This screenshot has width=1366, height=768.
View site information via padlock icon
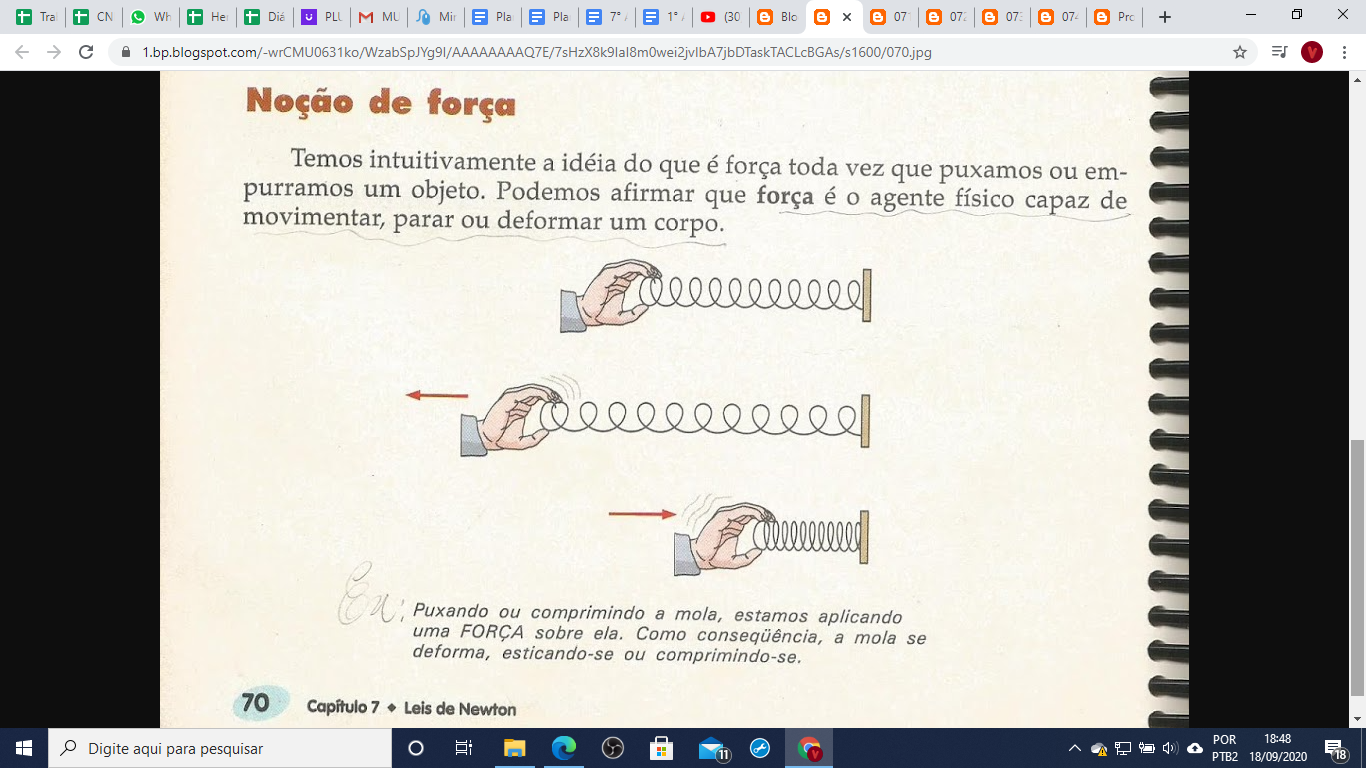pyautogui.click(x=126, y=52)
